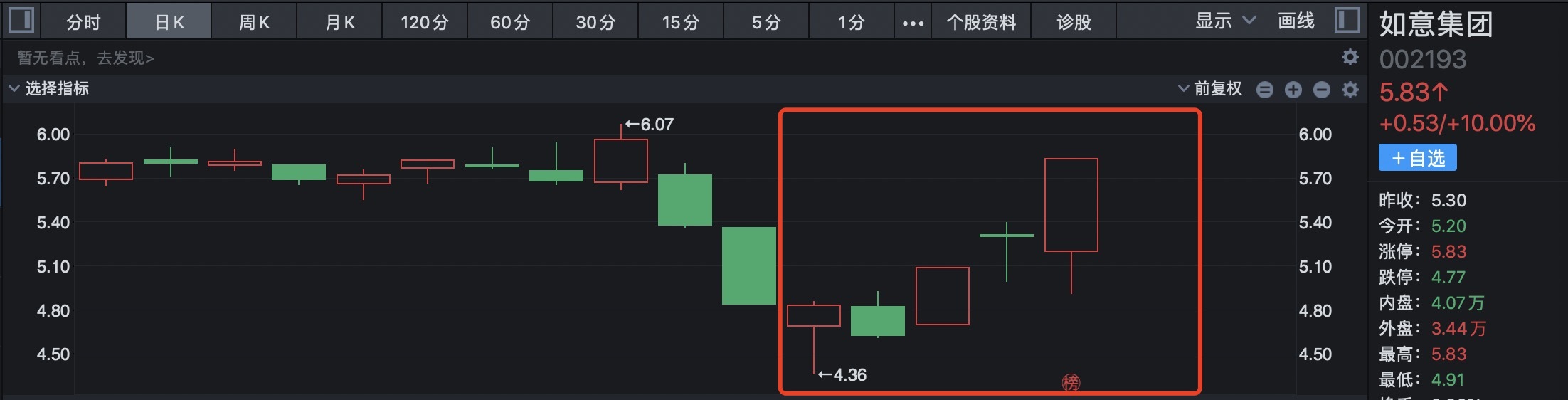This screenshot has width=1568, height=400.
Task: Open the 个股资料 stock info tab
Action: pos(981,22)
